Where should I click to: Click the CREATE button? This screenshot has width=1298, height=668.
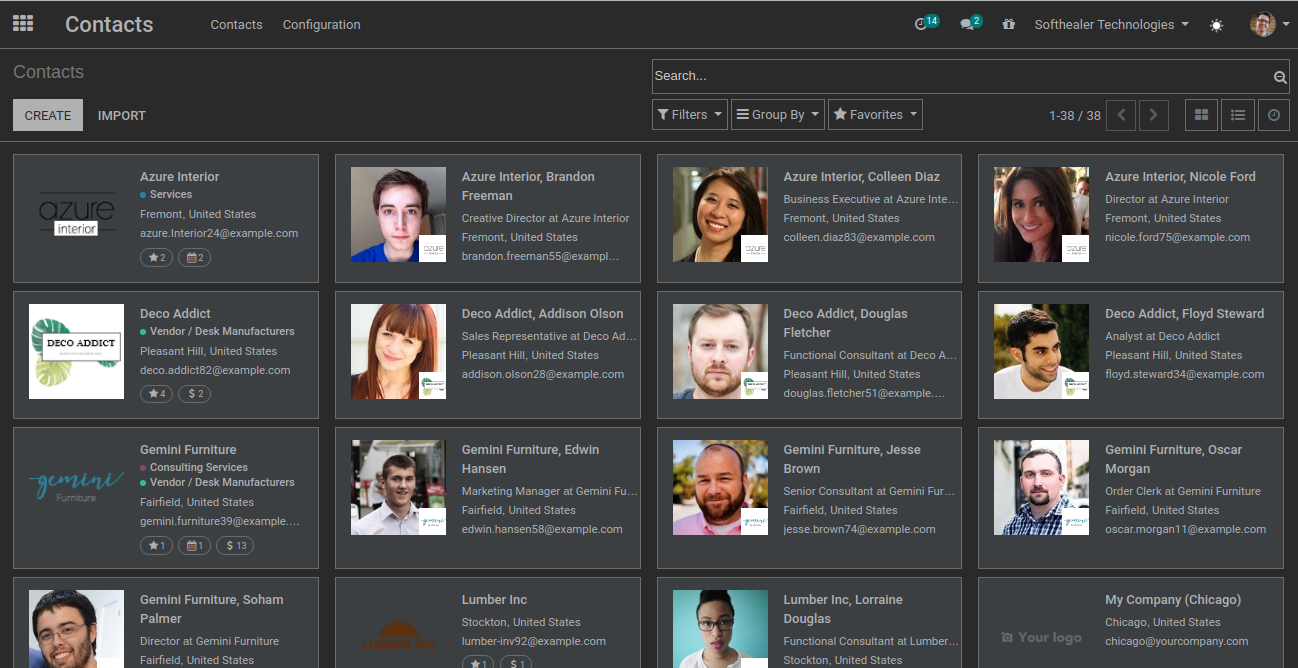click(x=48, y=115)
